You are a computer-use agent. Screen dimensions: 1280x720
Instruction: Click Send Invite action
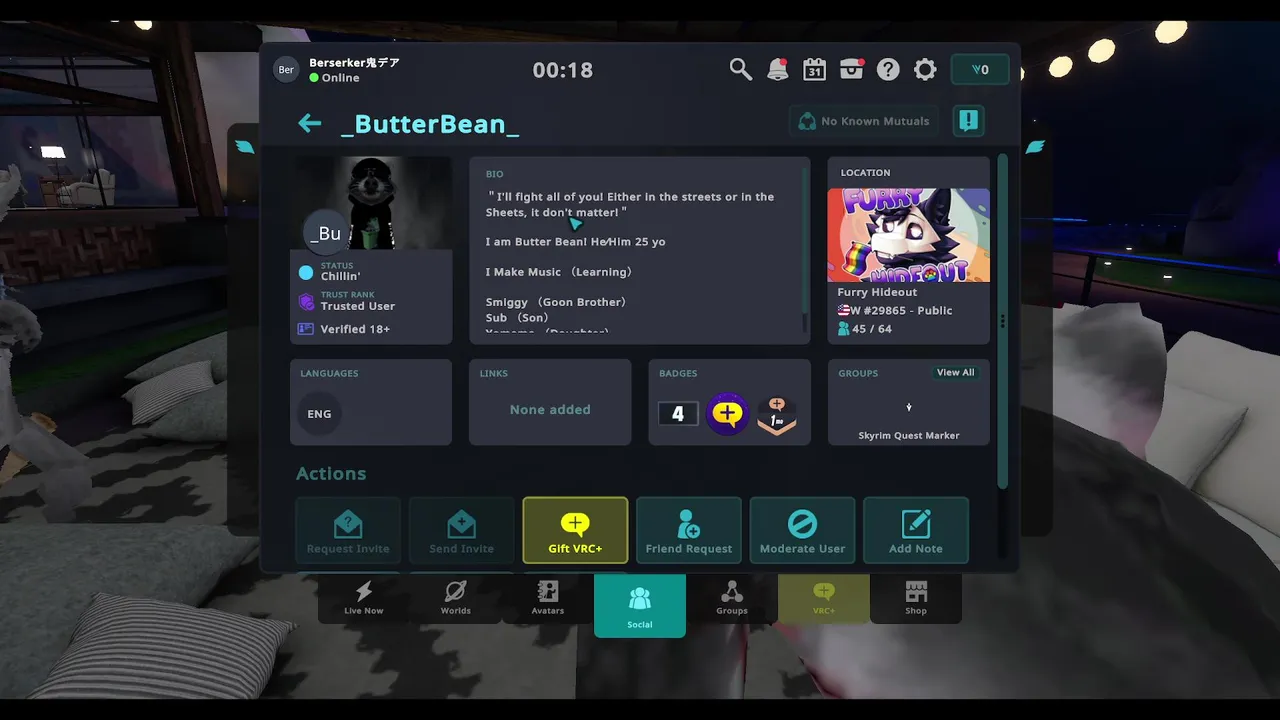[x=461, y=530]
